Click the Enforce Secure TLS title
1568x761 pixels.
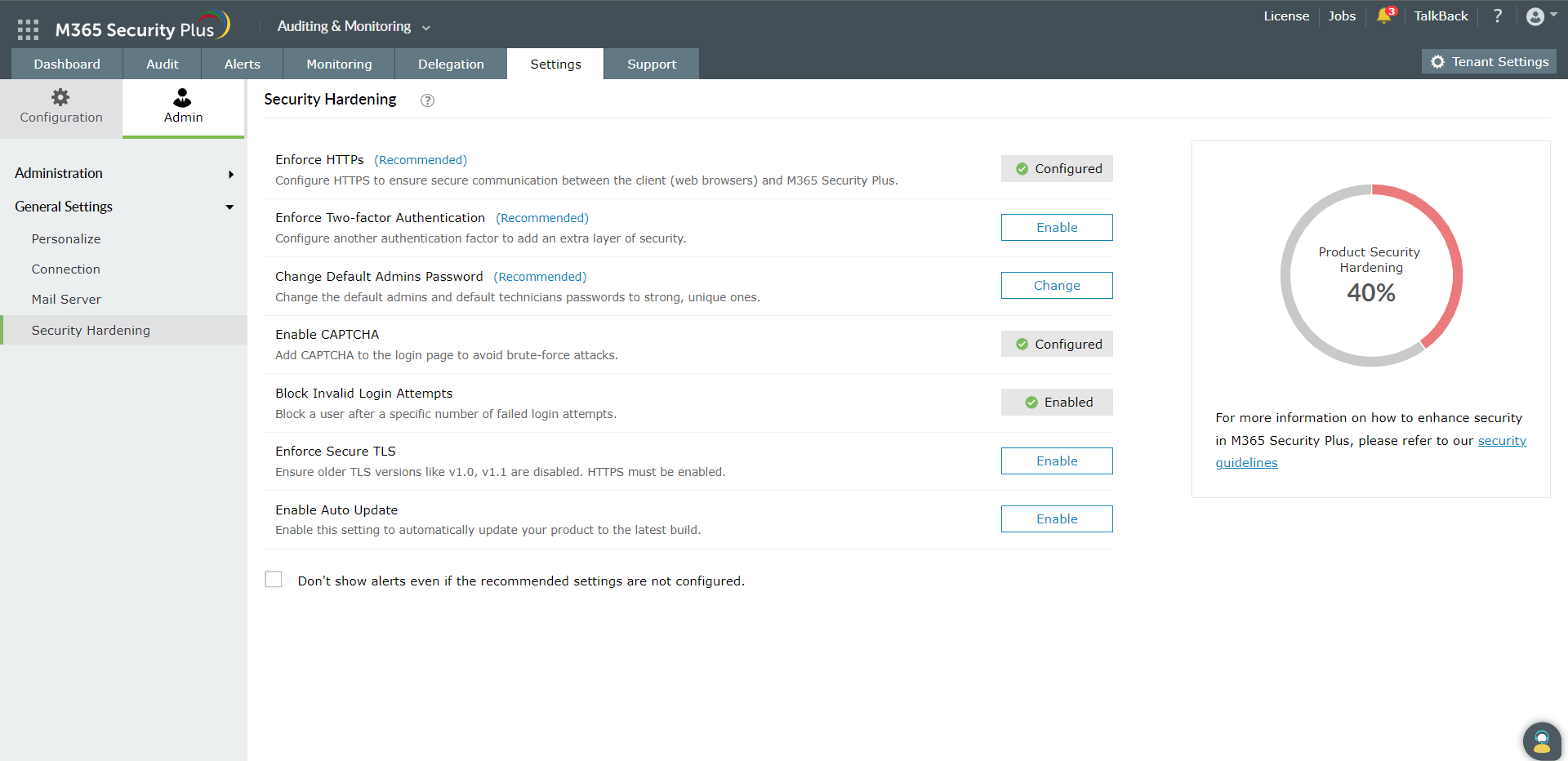coord(336,452)
